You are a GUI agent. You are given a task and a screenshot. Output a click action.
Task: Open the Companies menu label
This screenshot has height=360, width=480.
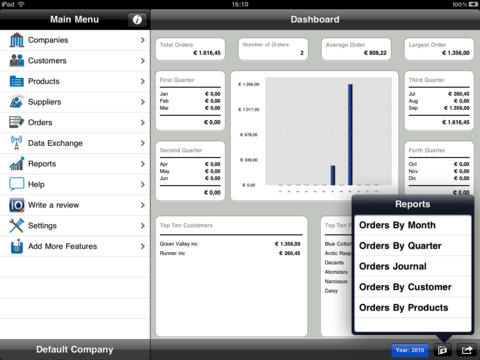tap(48, 40)
